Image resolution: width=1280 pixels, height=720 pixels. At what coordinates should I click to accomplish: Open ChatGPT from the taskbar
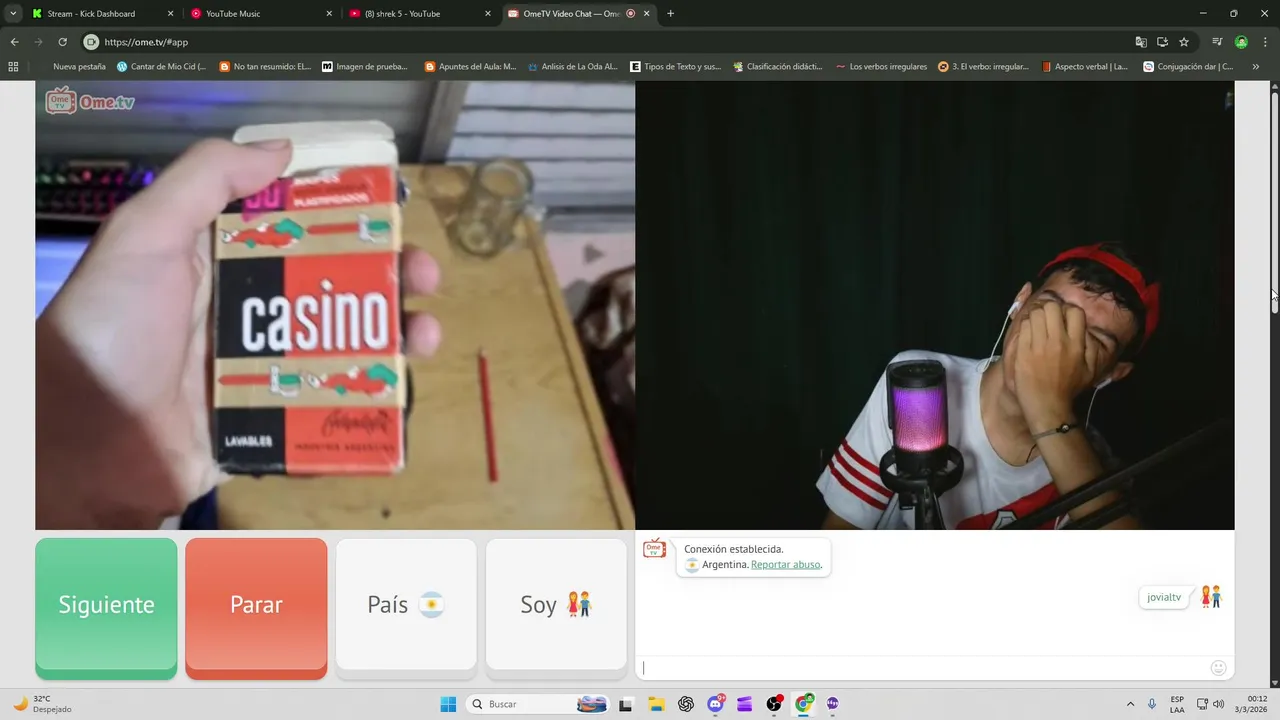[686, 704]
